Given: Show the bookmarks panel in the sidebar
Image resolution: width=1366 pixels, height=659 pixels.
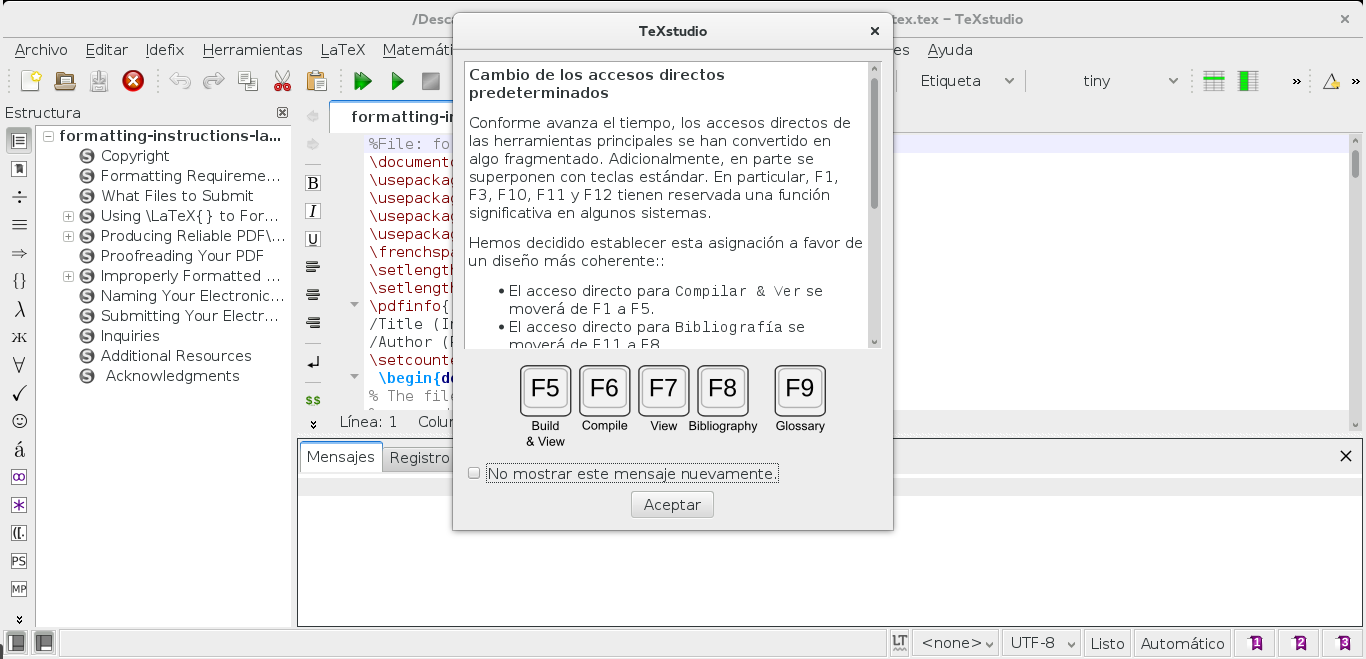Looking at the screenshot, I should (19, 169).
